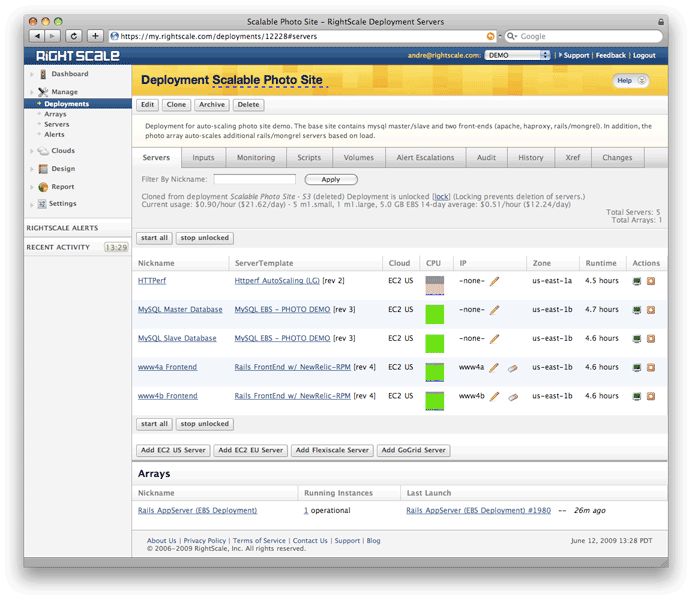Open the HTTPerf server link
Image resolution: width=692 pixels, height=600 pixels.
pos(152,281)
